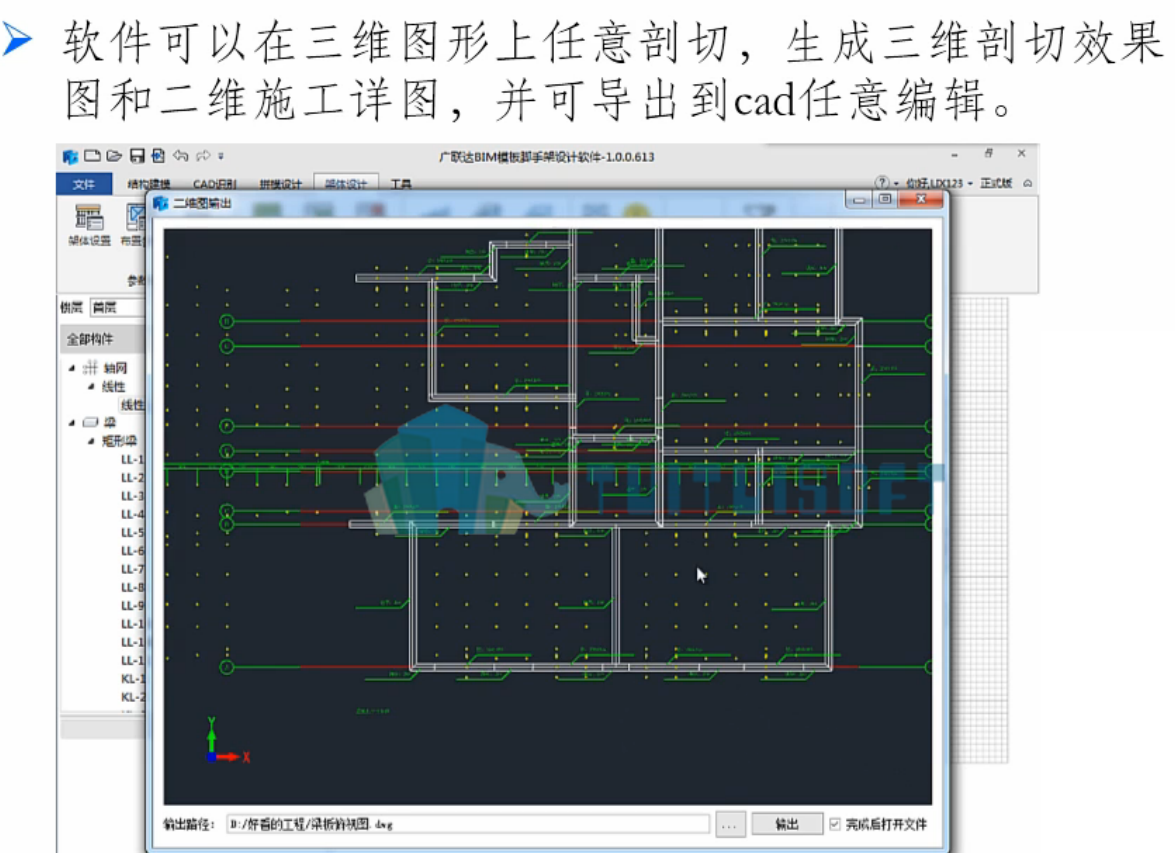Select the LL-6 beam in the tree

tap(132, 550)
